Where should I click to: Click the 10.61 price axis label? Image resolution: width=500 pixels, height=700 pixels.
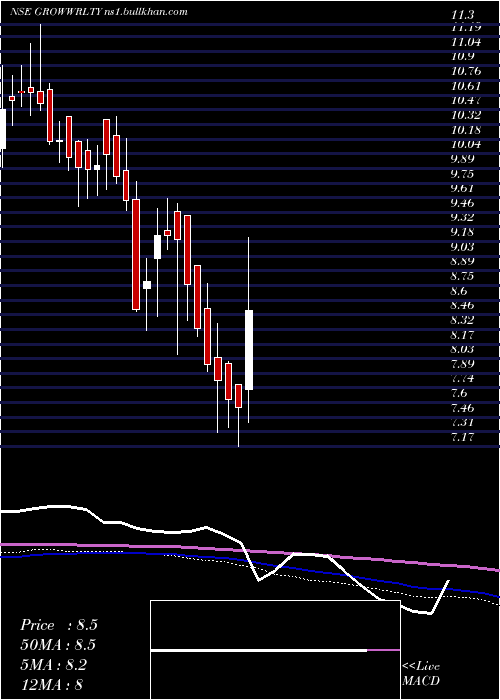(x=465, y=86)
